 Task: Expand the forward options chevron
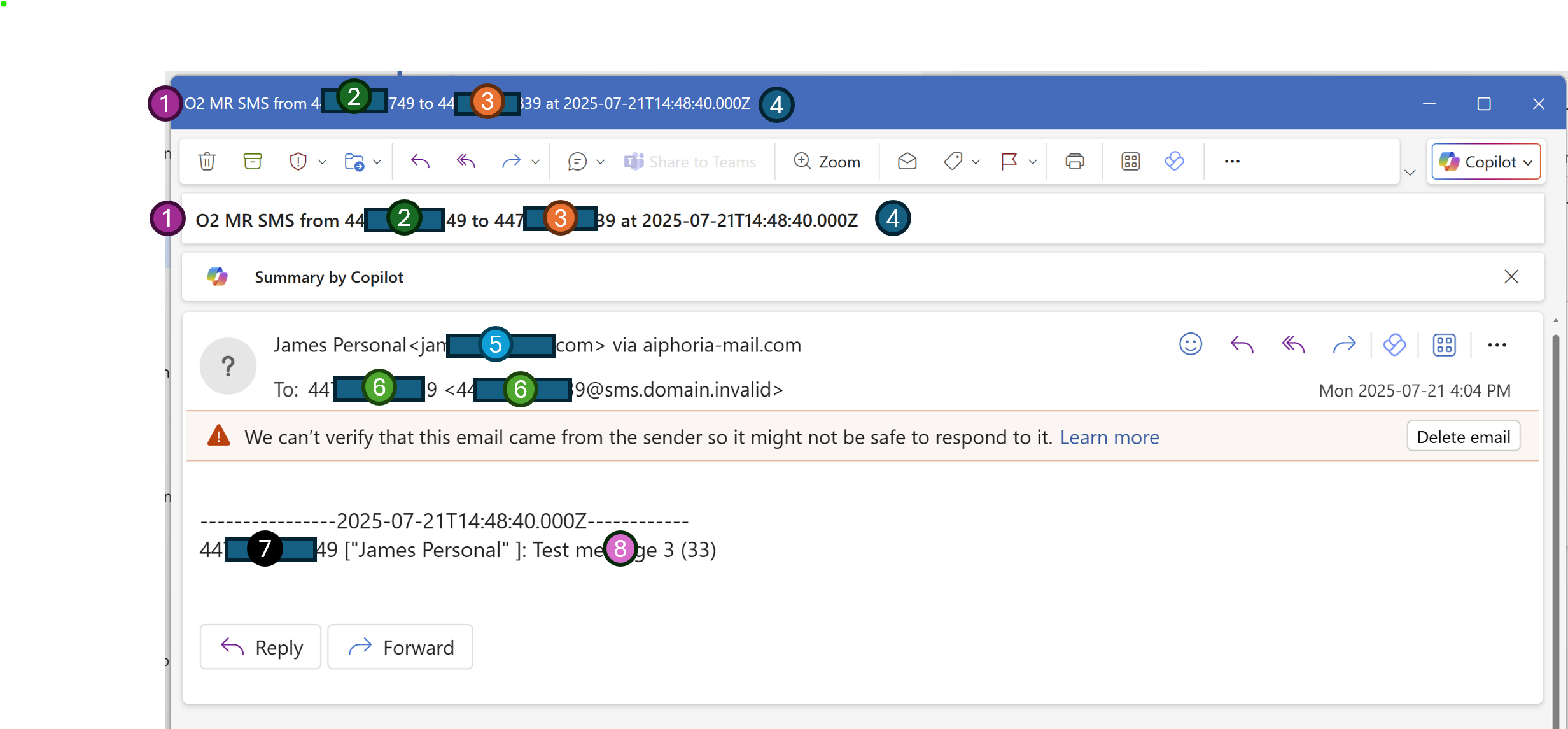pos(535,161)
